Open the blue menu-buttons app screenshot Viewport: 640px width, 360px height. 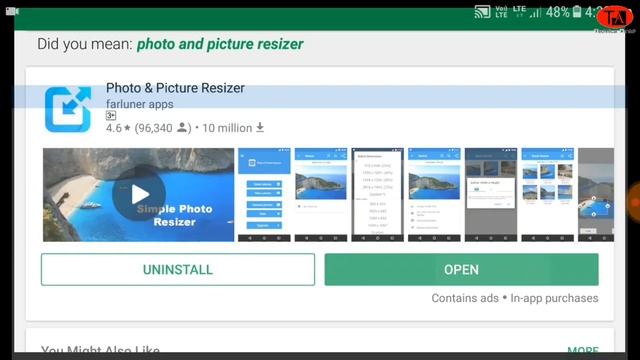(x=264, y=195)
